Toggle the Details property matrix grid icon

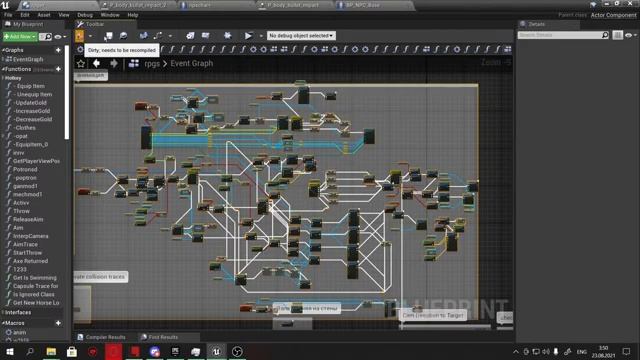click(x=618, y=36)
